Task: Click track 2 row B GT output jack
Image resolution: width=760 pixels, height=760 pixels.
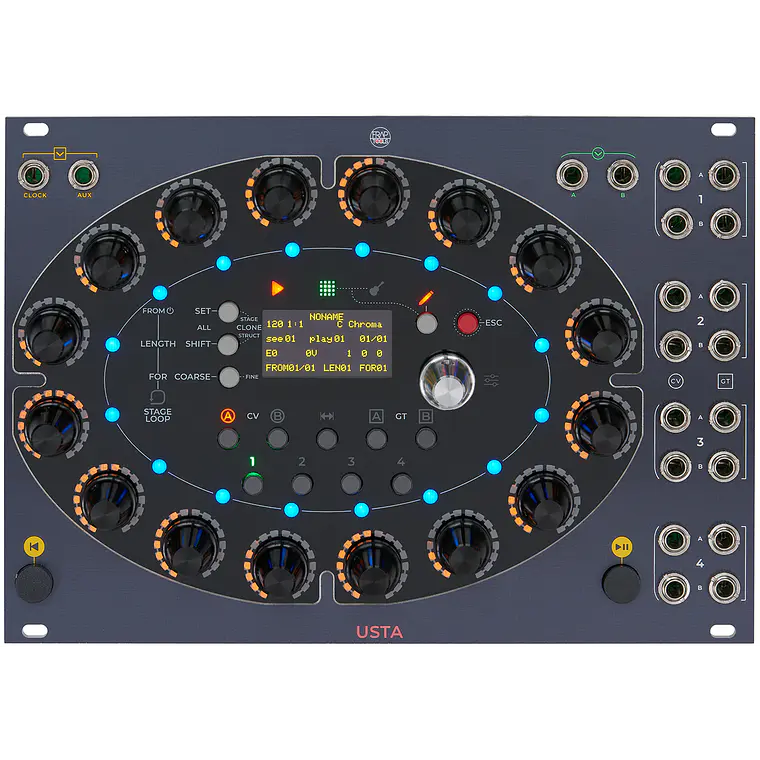Action: 725,345
